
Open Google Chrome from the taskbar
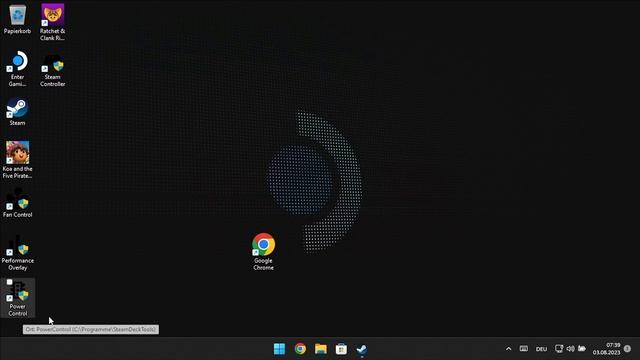click(300, 349)
